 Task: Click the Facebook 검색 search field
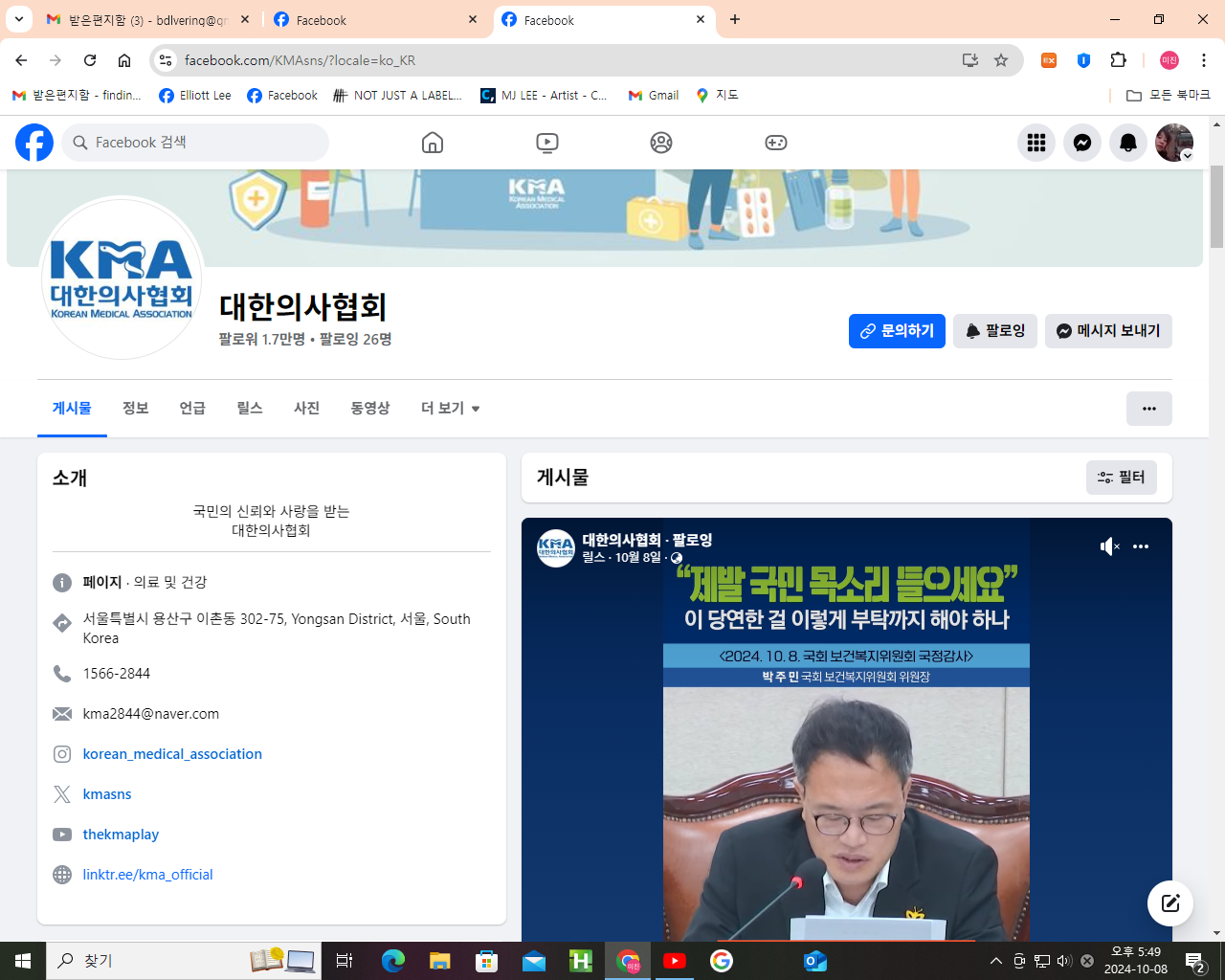[195, 142]
